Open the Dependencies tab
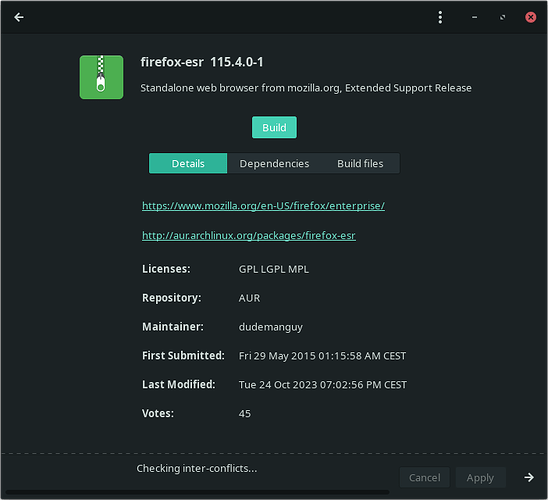Viewport: 548px width, 500px height. 274,163
